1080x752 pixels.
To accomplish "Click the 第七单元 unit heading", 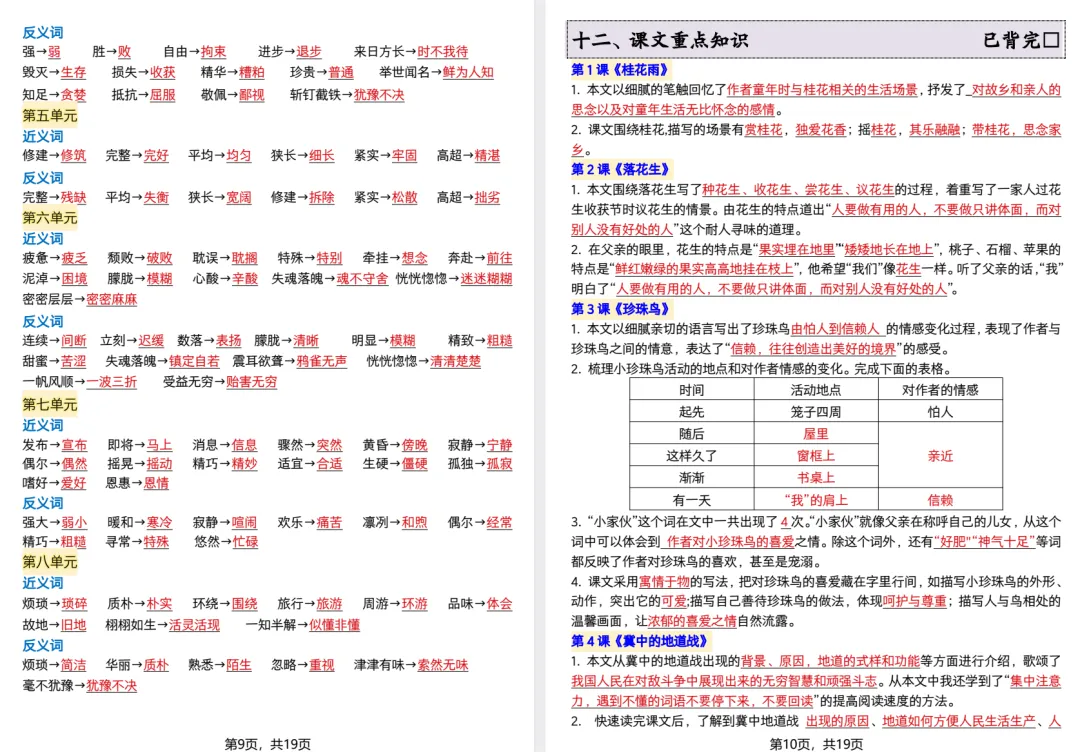I will click(x=50, y=404).
